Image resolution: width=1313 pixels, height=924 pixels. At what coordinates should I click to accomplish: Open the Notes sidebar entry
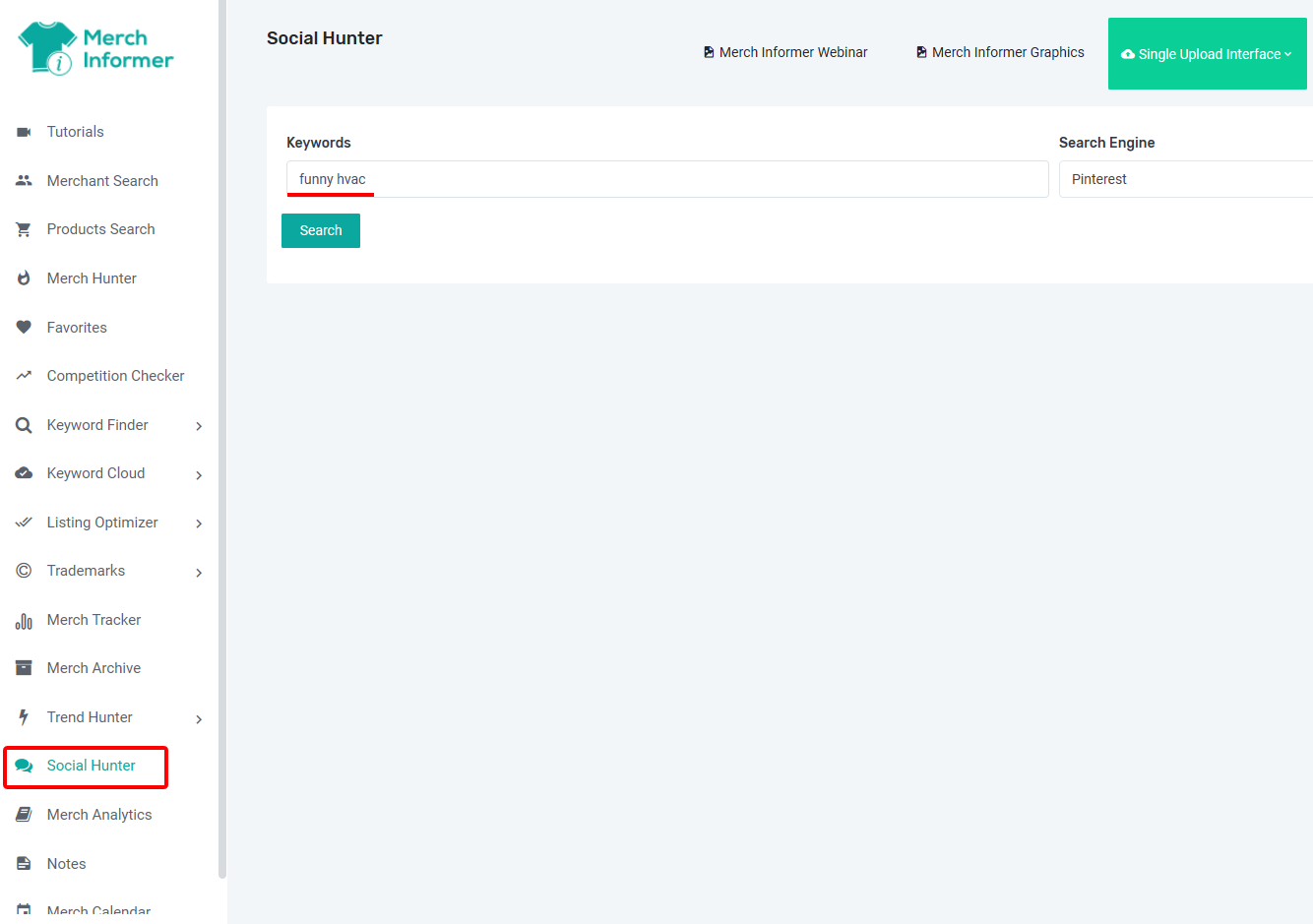(67, 864)
